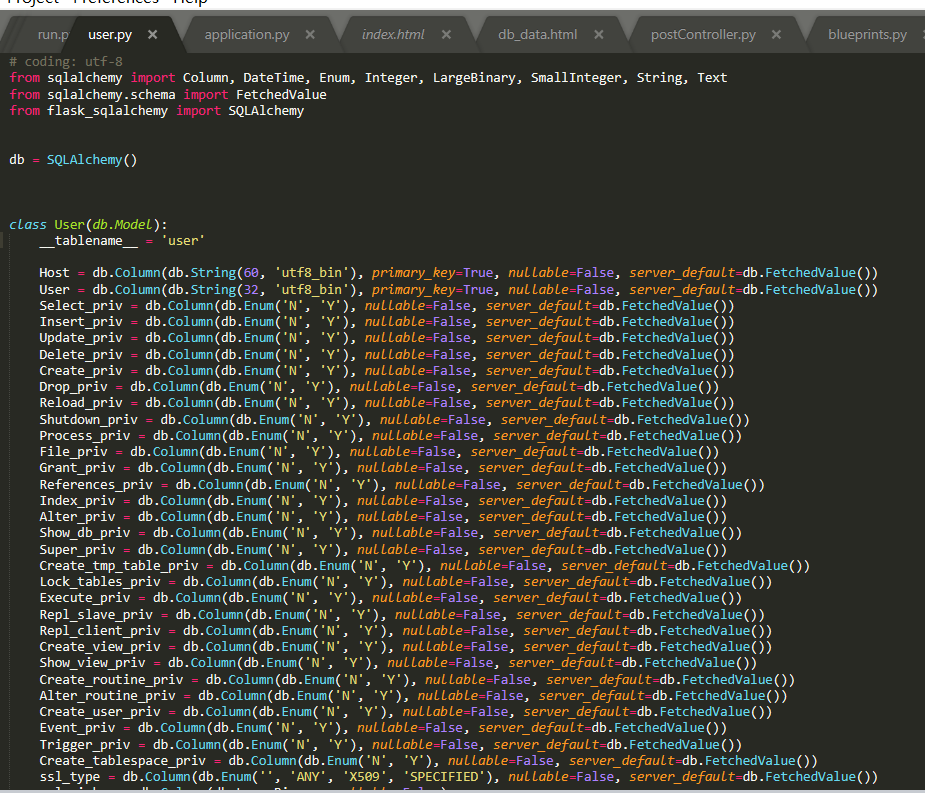The width and height of the screenshot is (925, 793).
Task: Switch to the run.py tab
Action: click(53, 35)
